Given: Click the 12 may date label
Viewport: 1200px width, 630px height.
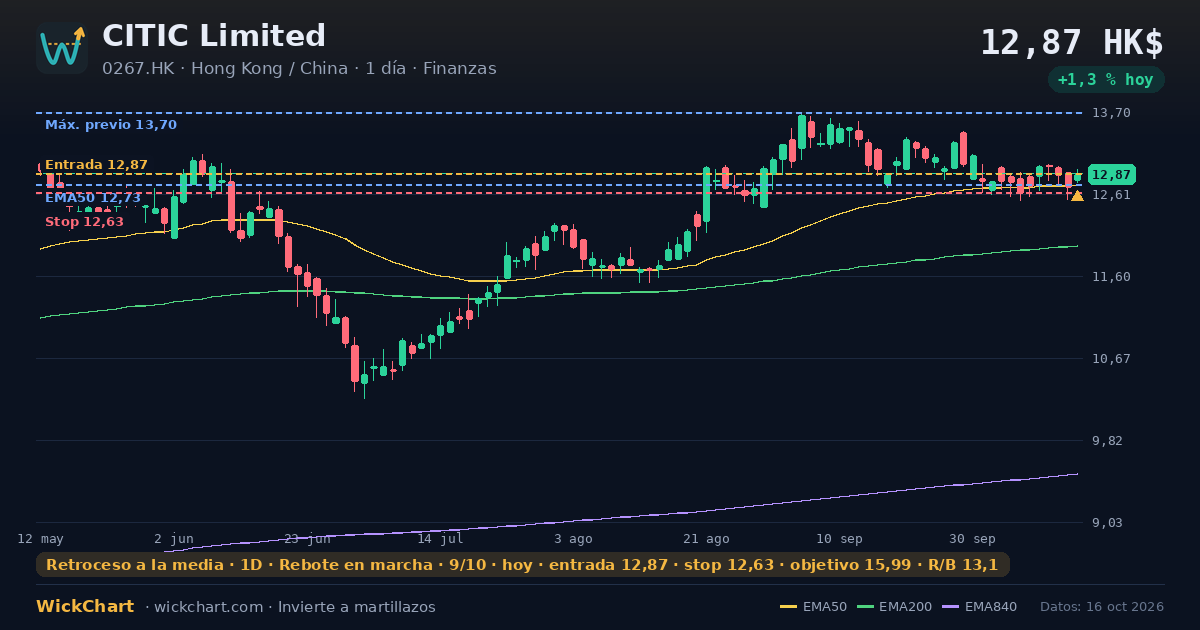Looking at the screenshot, I should [x=40, y=539].
